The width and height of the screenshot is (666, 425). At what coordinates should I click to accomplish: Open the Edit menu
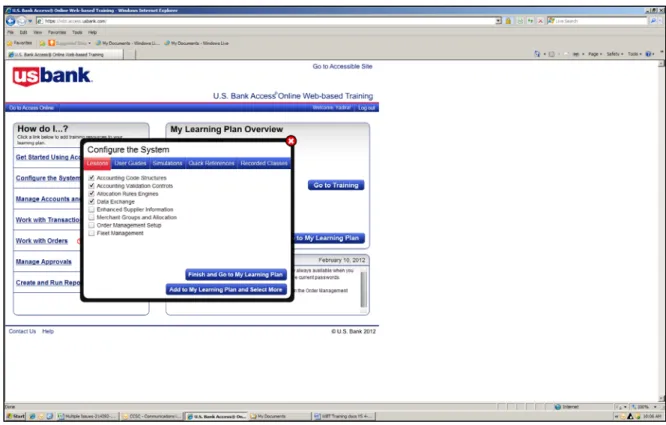pyautogui.click(x=23, y=32)
